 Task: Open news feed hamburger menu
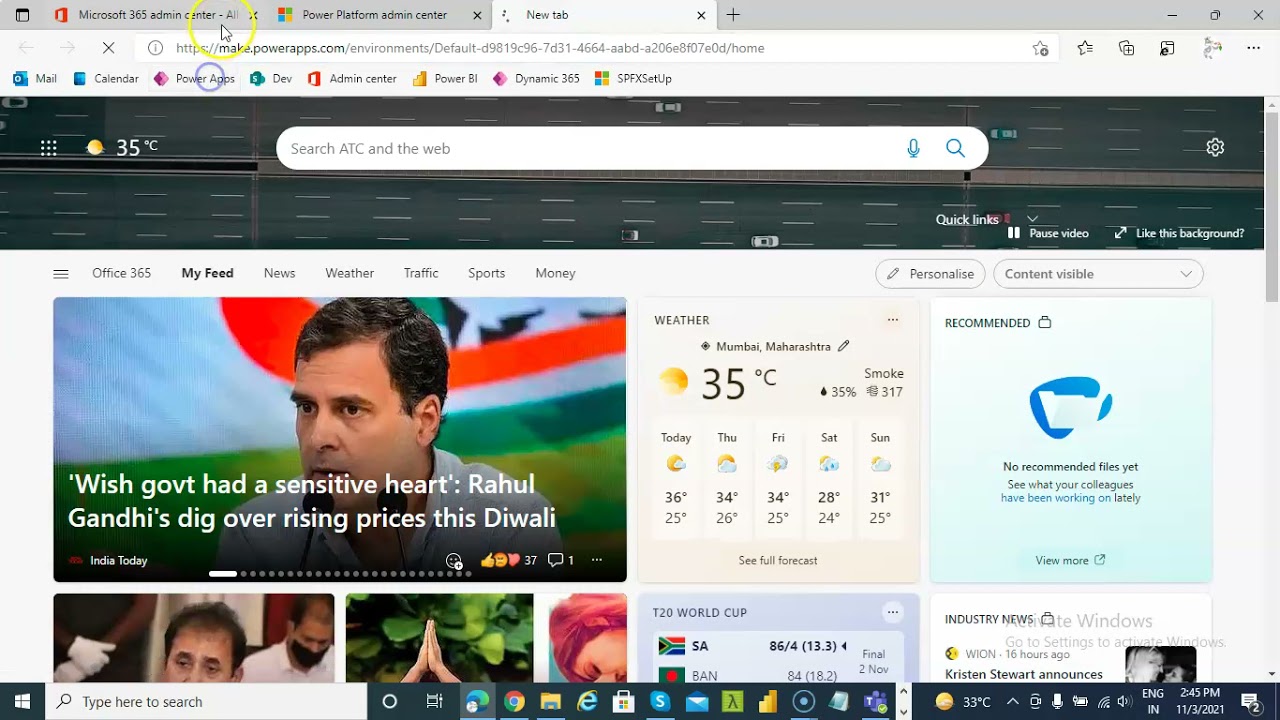(61, 273)
